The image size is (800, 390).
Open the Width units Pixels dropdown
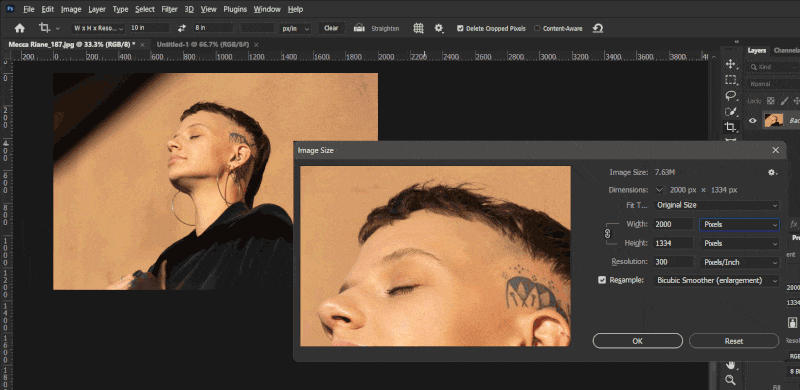tap(739, 224)
